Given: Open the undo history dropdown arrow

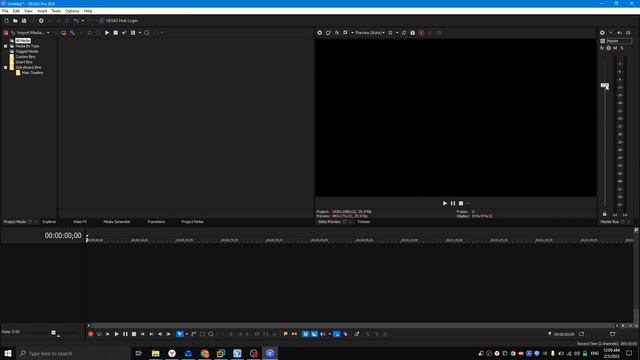Looking at the screenshot, I should 82,20.
